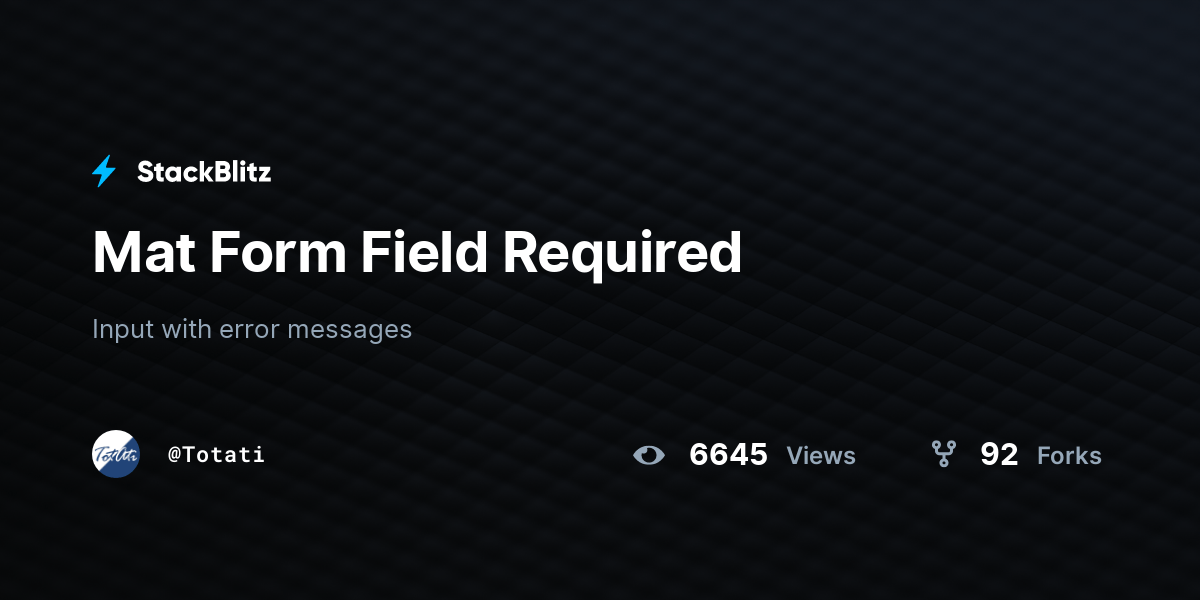The height and width of the screenshot is (600, 1200).
Task: Click the Views label
Action: click(x=821, y=455)
